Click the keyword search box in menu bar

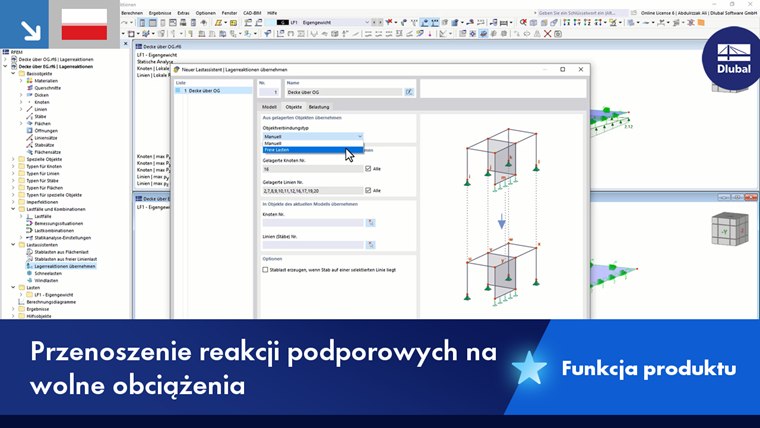point(583,13)
